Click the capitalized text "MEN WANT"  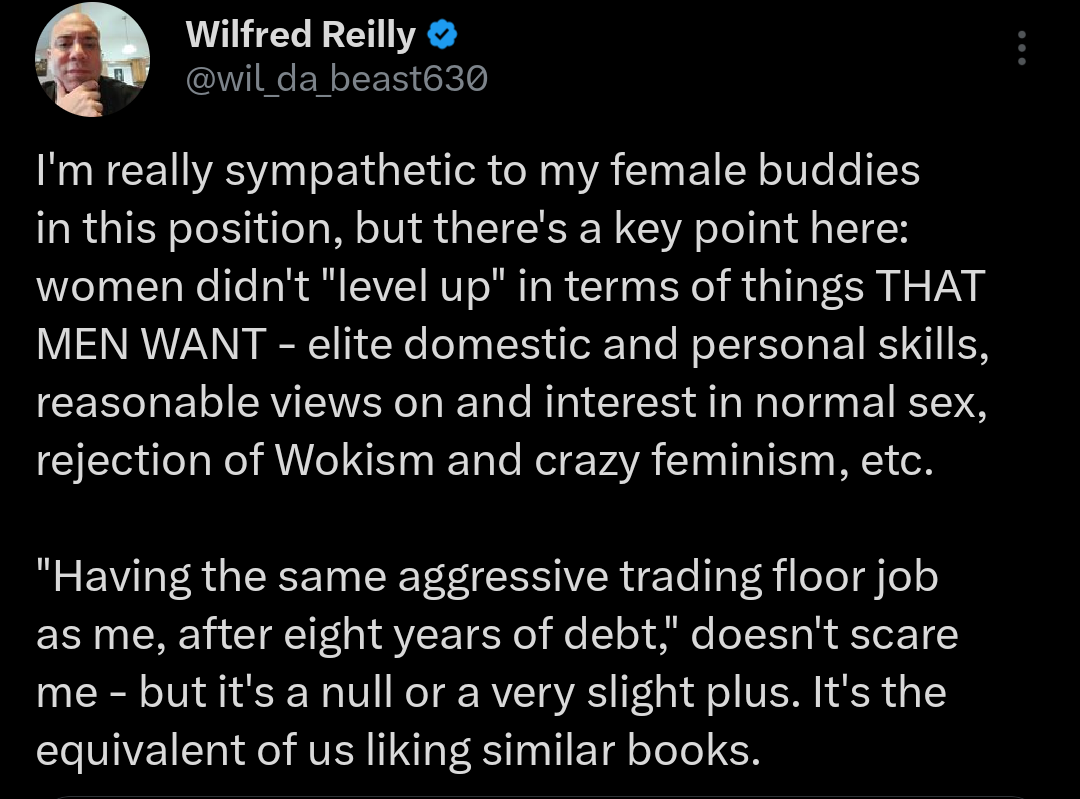coord(150,345)
